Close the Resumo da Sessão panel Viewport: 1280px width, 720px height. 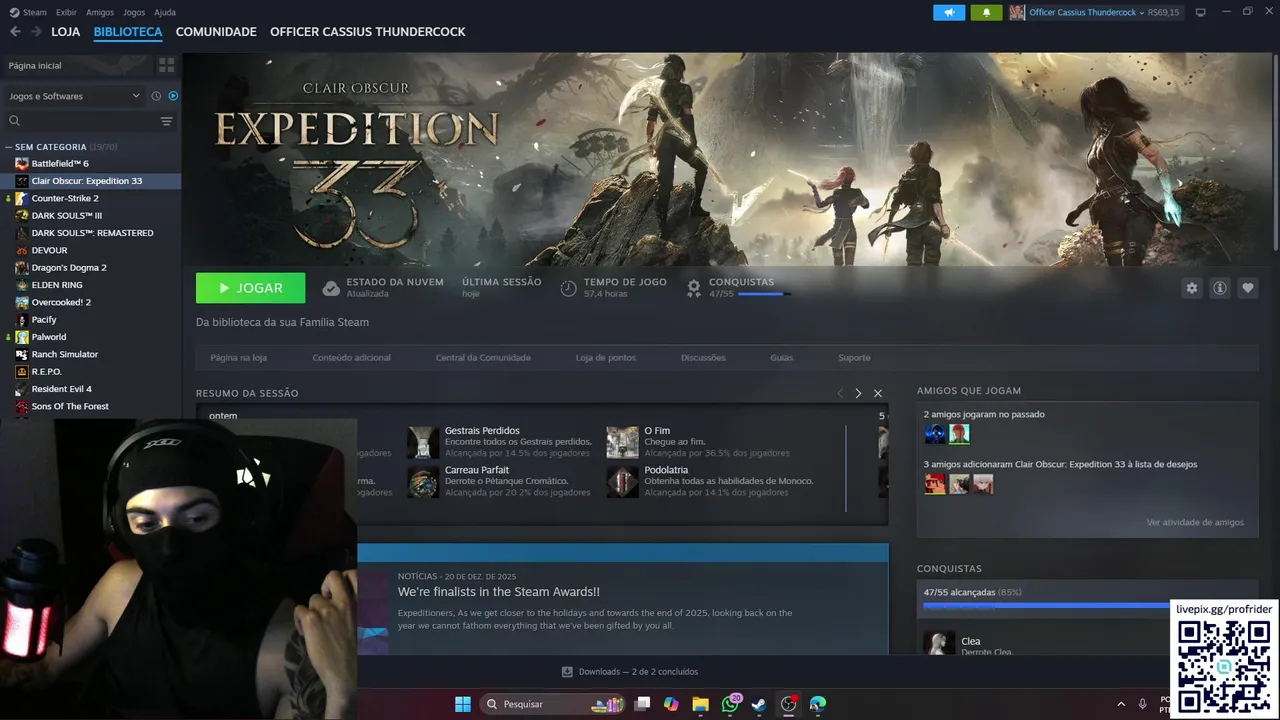(878, 393)
